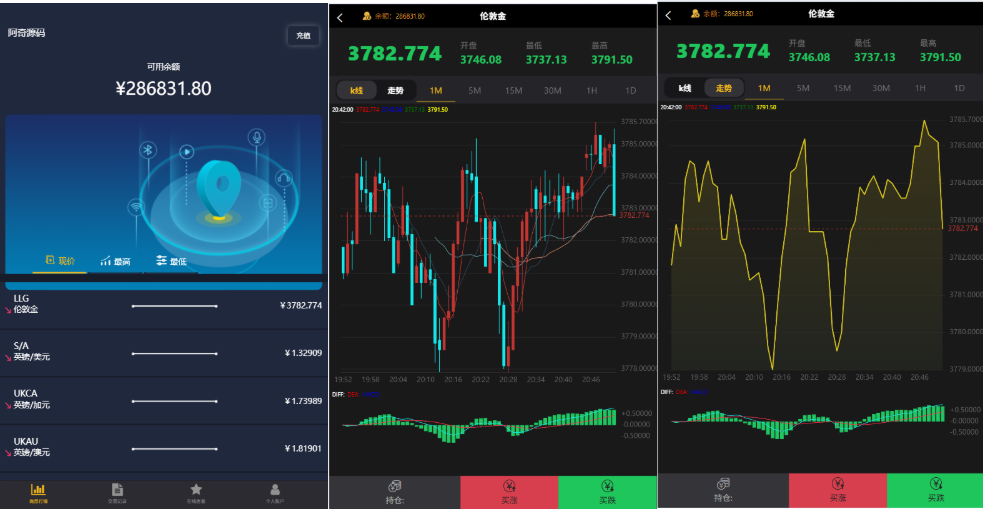Tap the location pin graphic in the banner

219,189
